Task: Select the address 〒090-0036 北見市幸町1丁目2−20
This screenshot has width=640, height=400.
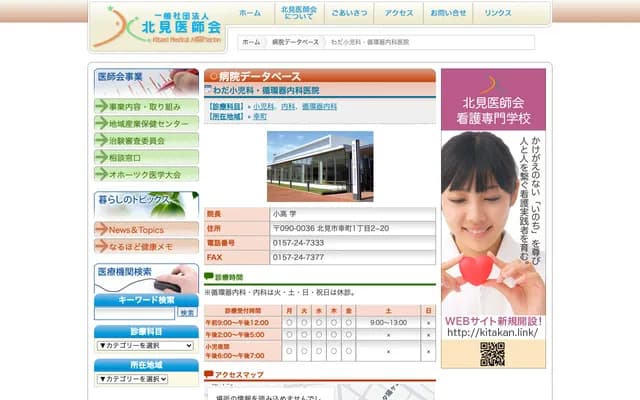Action: (331, 228)
